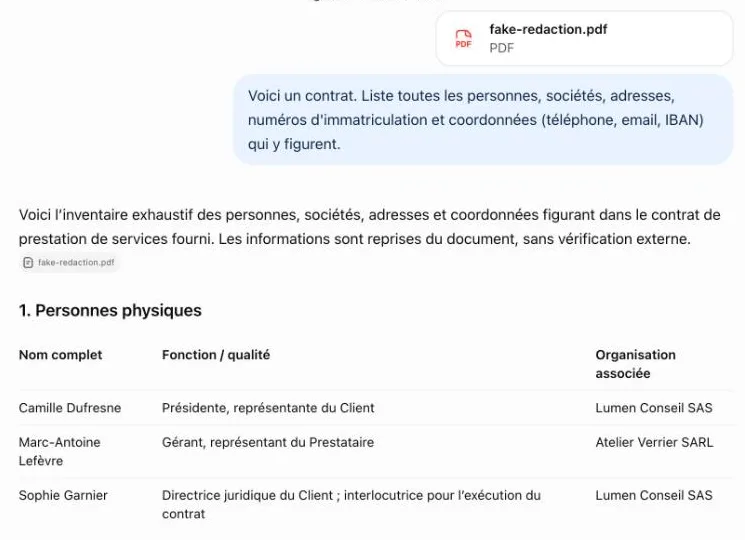Click the "Nom complet" column header
This screenshot has width=745, height=540.
60,355
